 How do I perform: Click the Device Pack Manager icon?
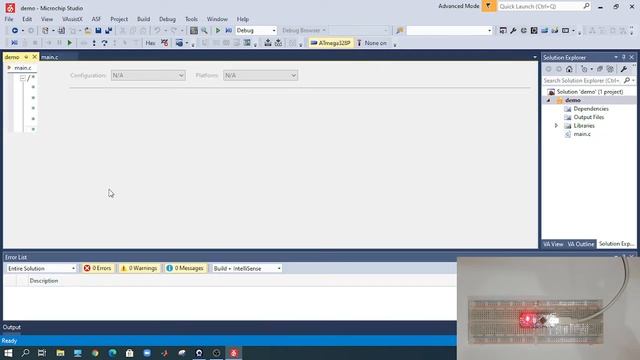534,31
